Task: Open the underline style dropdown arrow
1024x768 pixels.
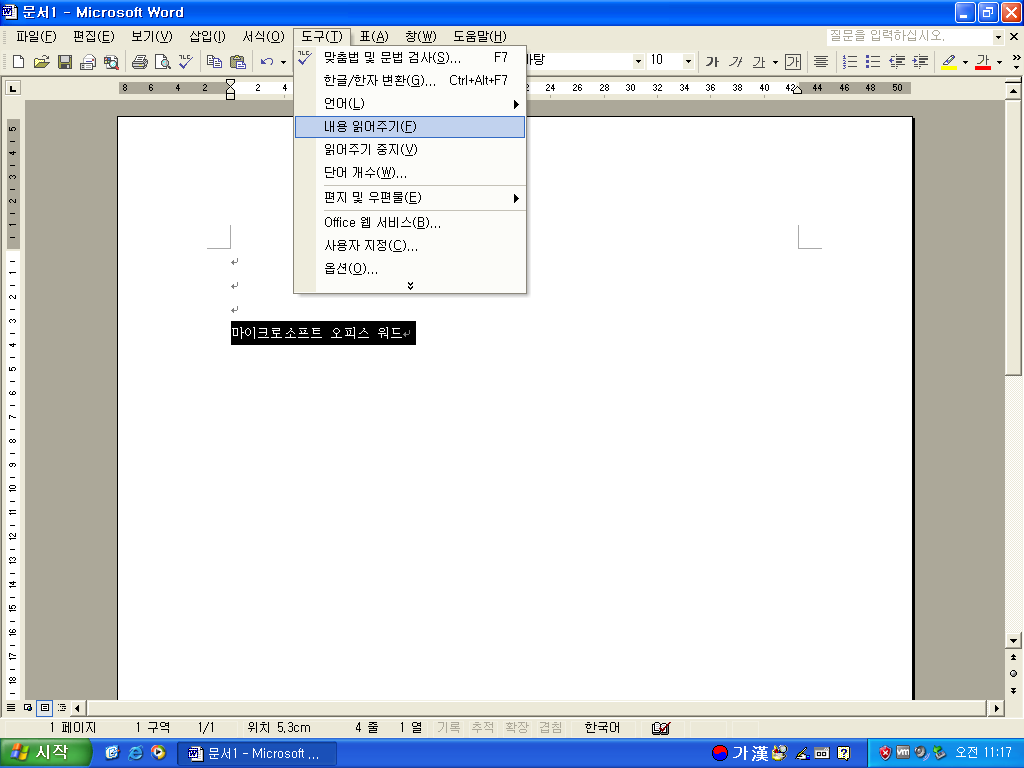Action: 775,62
